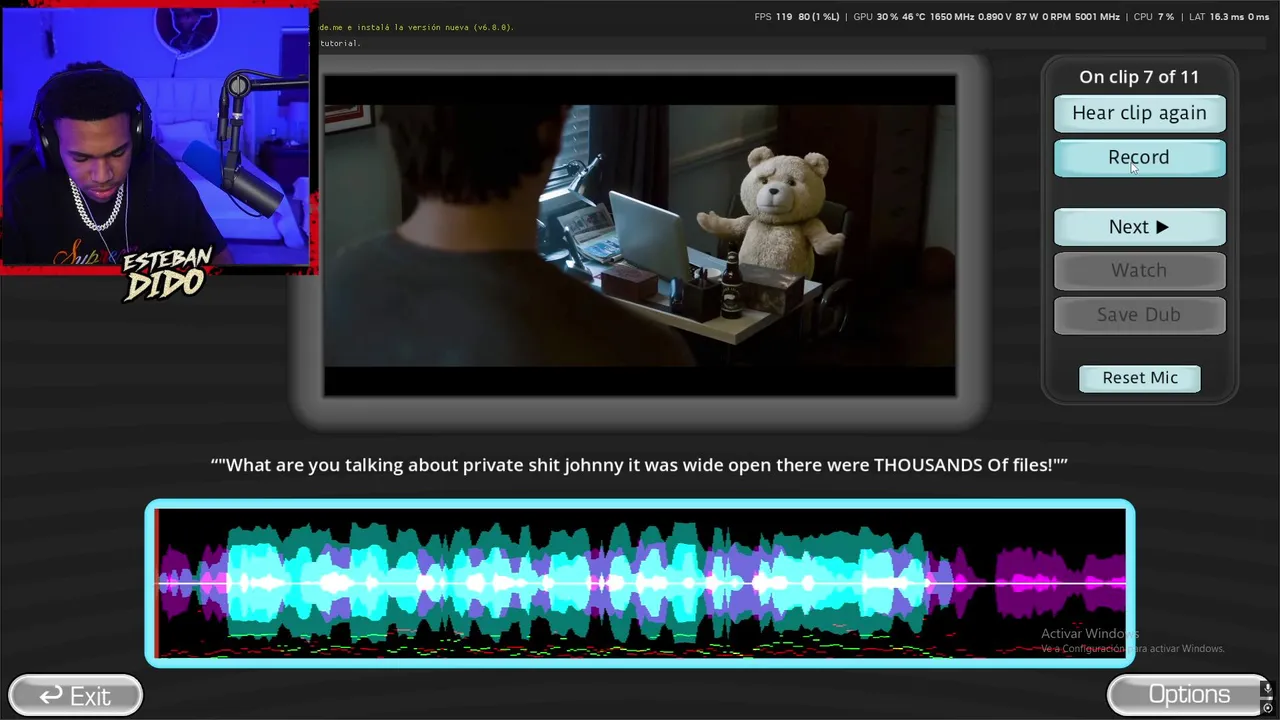This screenshot has height=720, width=1280.
Task: Replay audio with Hear clip again
Action: tap(1139, 113)
